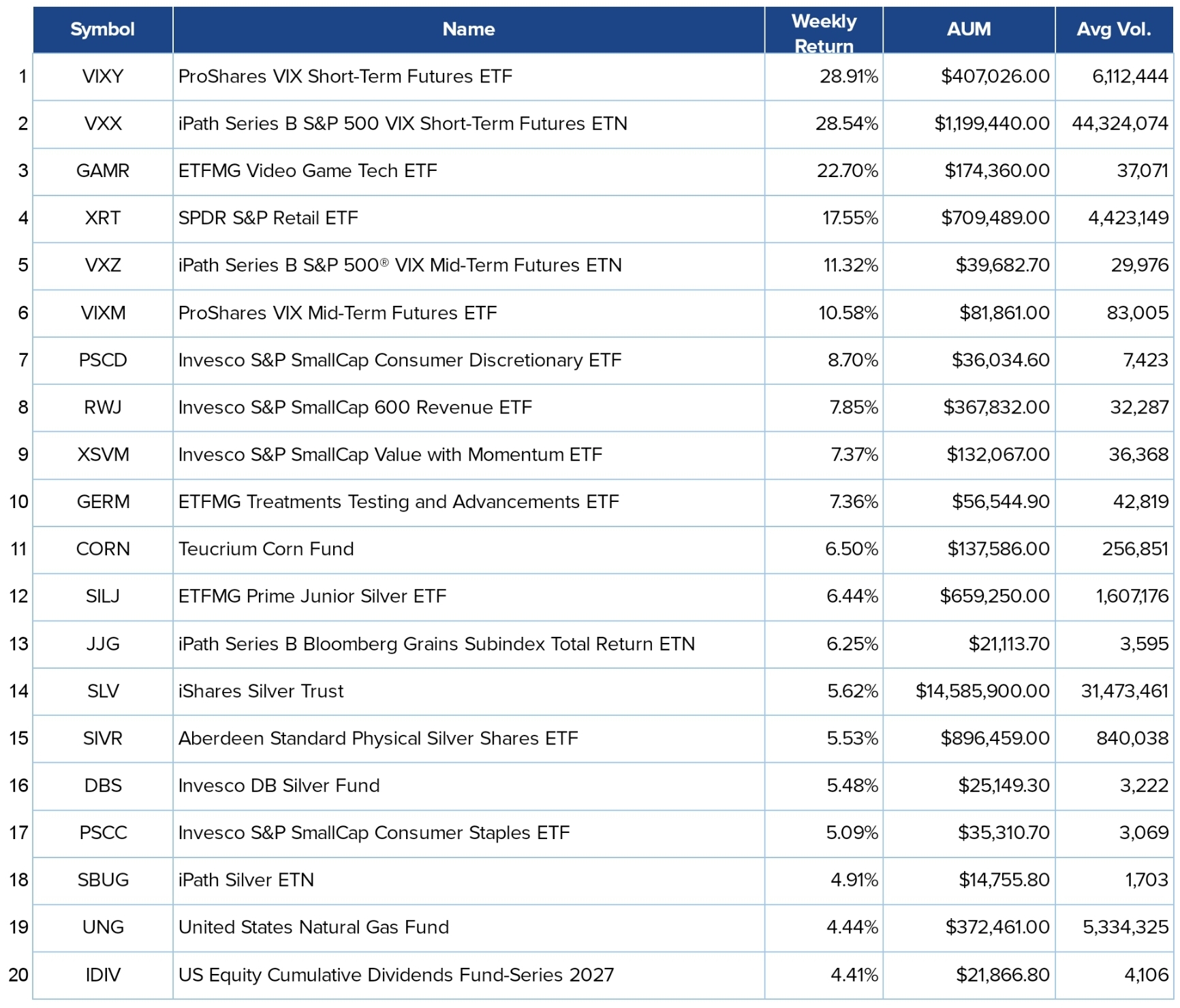Click the 11.32% weekly return value

pyautogui.click(x=851, y=265)
